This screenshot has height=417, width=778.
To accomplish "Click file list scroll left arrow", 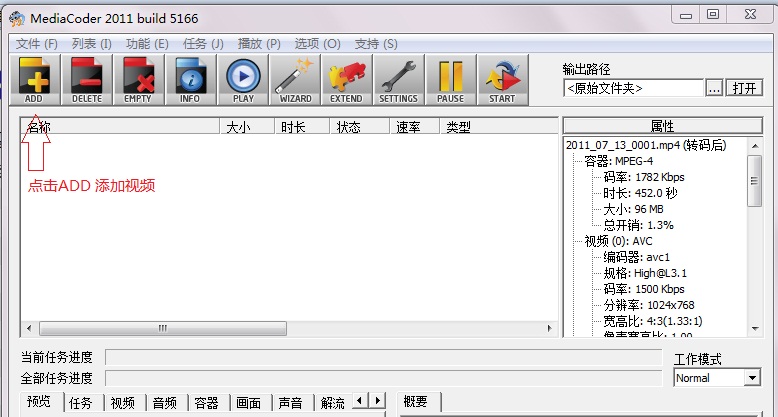I will 29,328.
